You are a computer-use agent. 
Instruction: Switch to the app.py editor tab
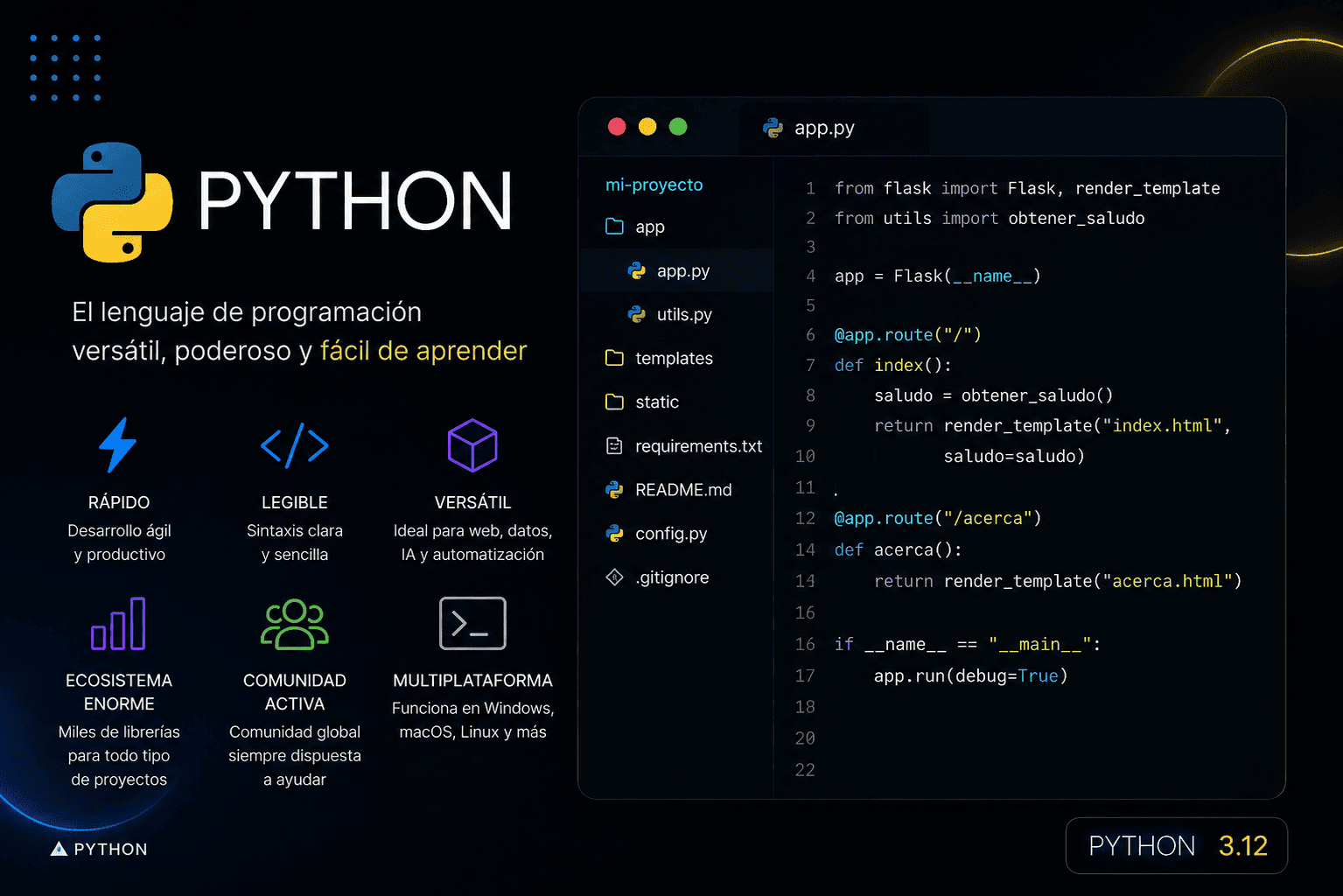pos(835,128)
